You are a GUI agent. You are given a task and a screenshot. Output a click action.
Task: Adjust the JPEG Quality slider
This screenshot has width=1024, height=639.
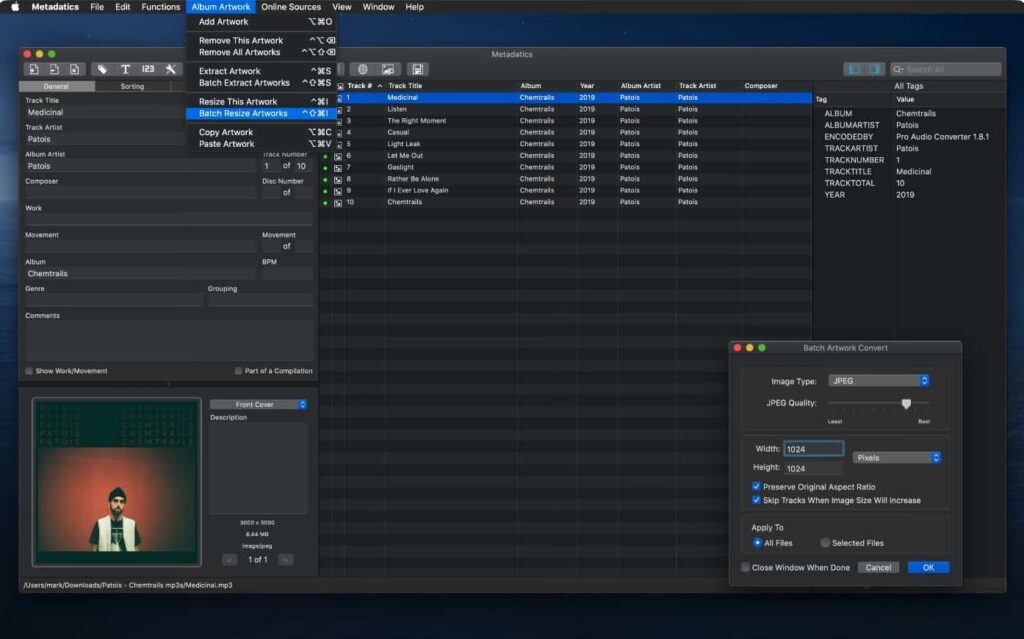905,403
